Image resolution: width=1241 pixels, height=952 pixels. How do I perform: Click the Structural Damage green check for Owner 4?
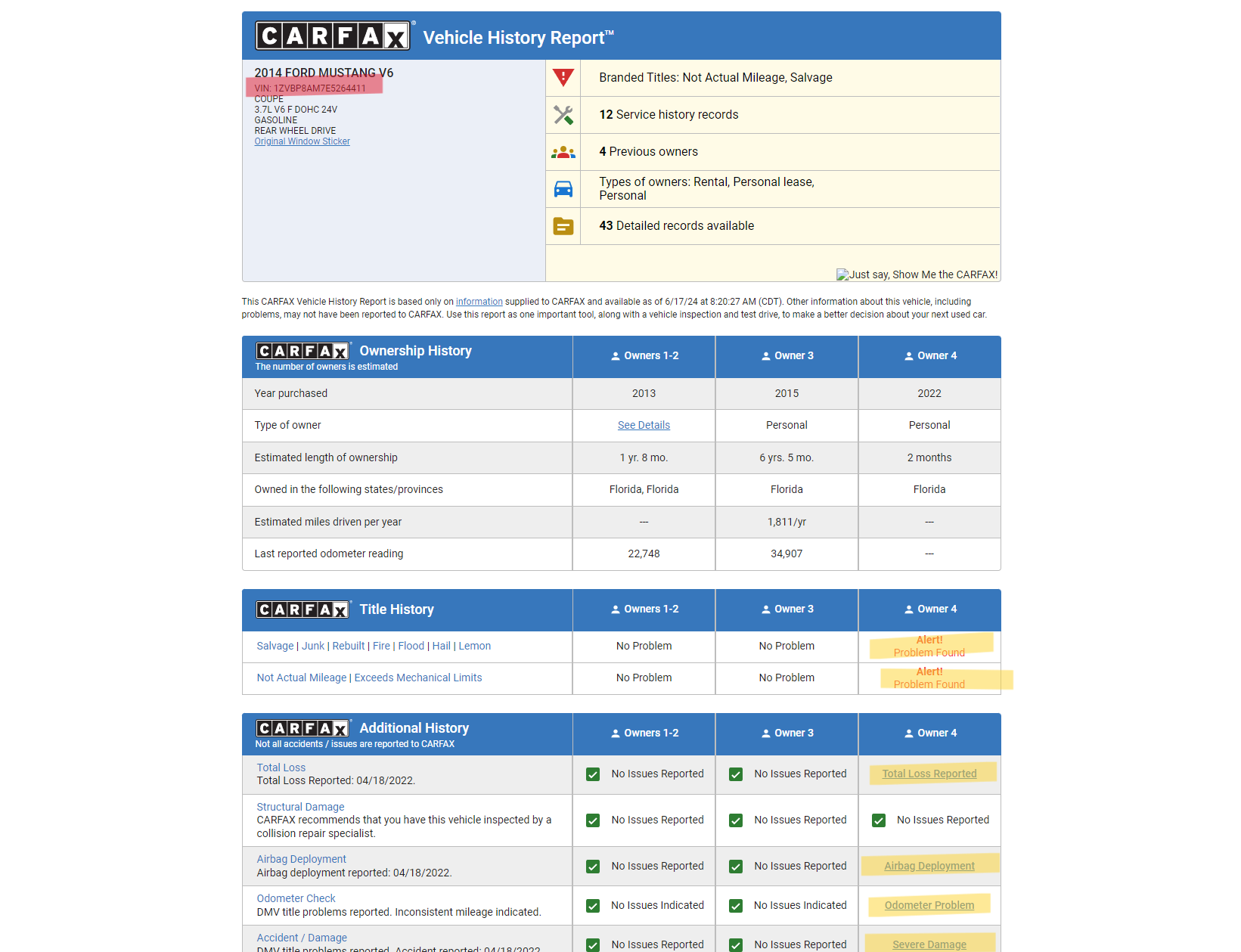[x=879, y=820]
